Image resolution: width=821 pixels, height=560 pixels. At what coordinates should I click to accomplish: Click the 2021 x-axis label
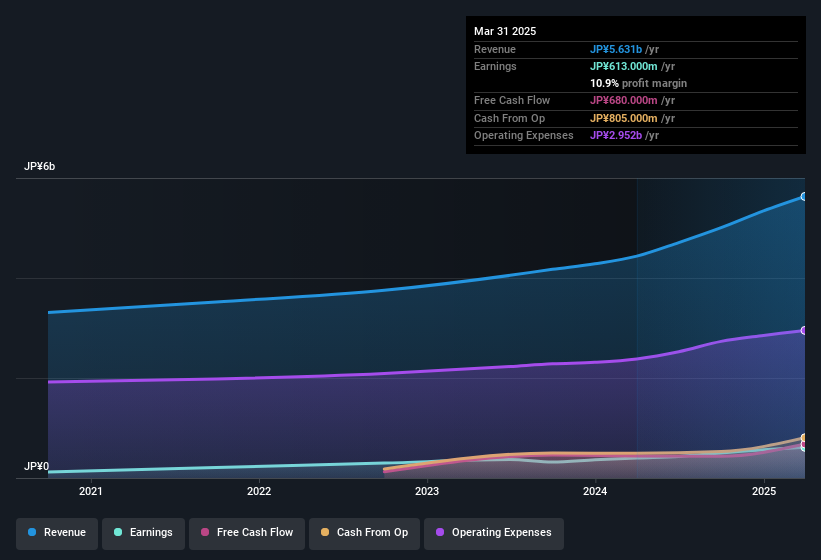[91, 491]
